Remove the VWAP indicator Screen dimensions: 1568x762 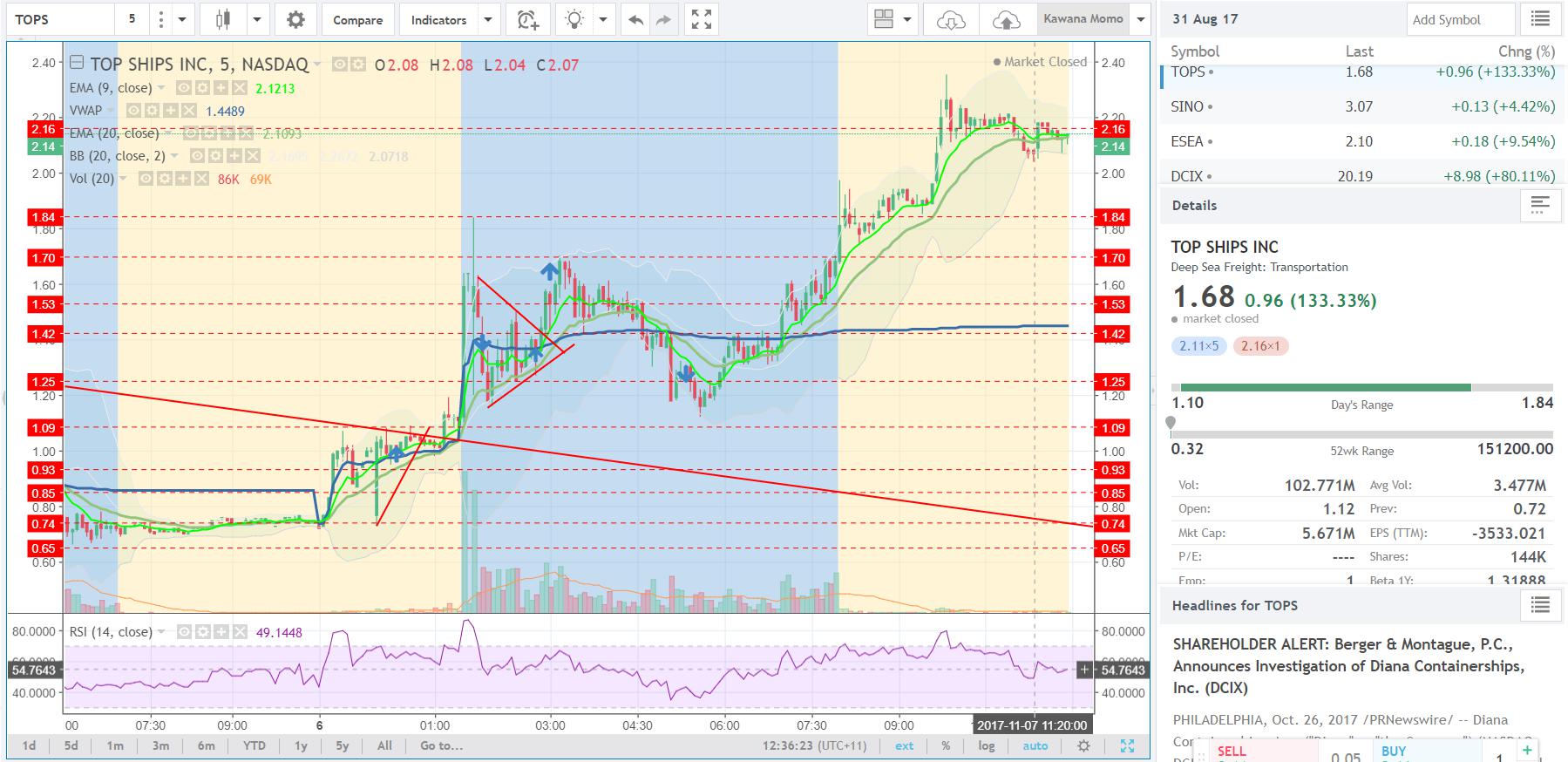[188, 111]
